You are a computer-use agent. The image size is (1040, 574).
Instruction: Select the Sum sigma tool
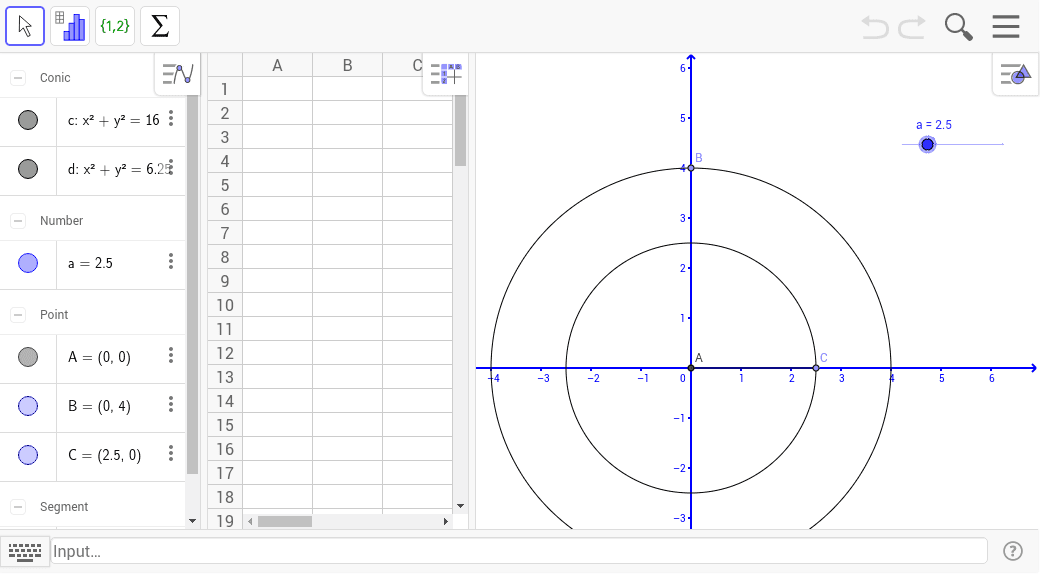pos(160,27)
